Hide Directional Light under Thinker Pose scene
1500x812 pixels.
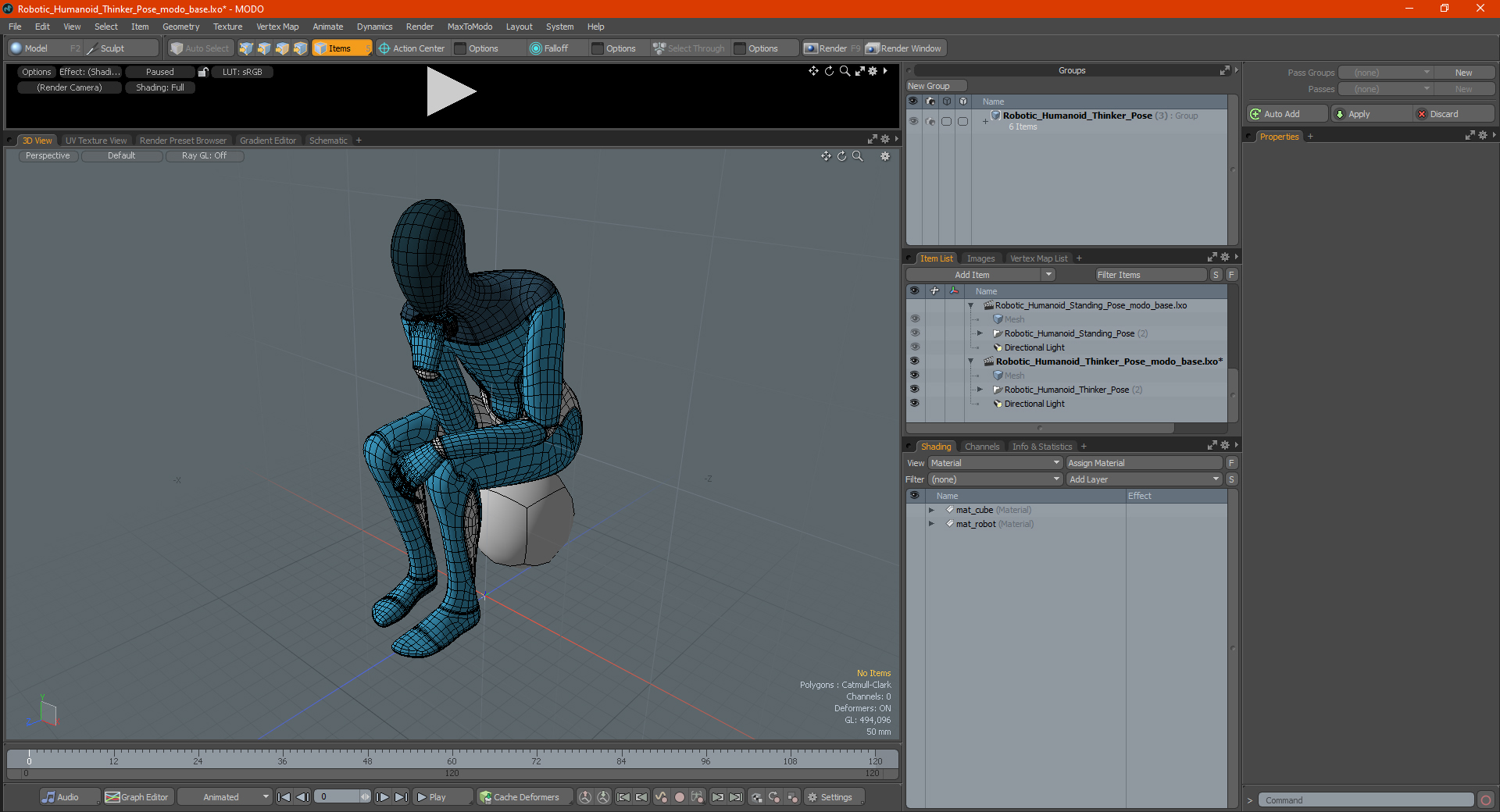[914, 404]
